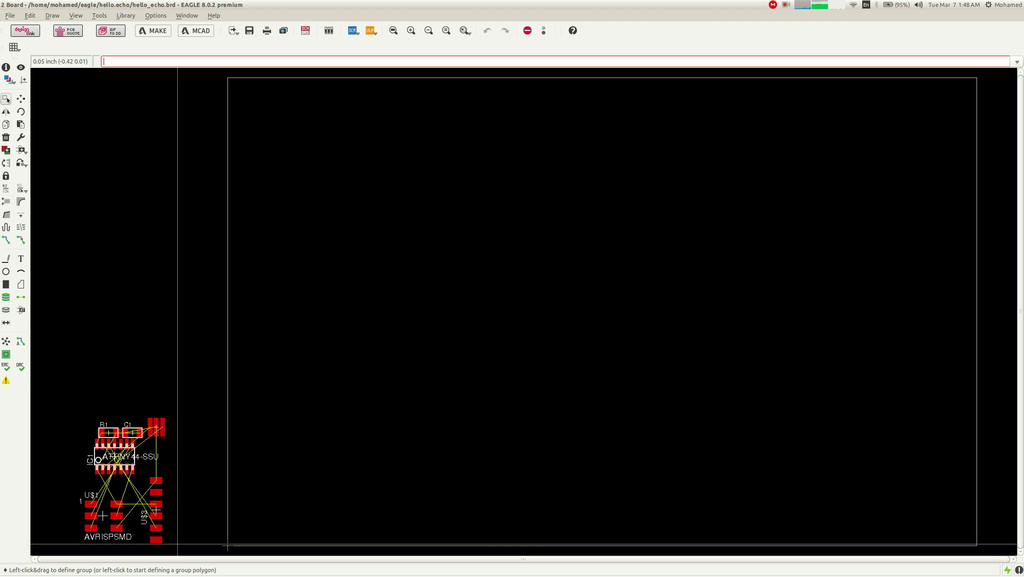Select the Arc tool
This screenshot has height=577, width=1024.
tap(21, 272)
